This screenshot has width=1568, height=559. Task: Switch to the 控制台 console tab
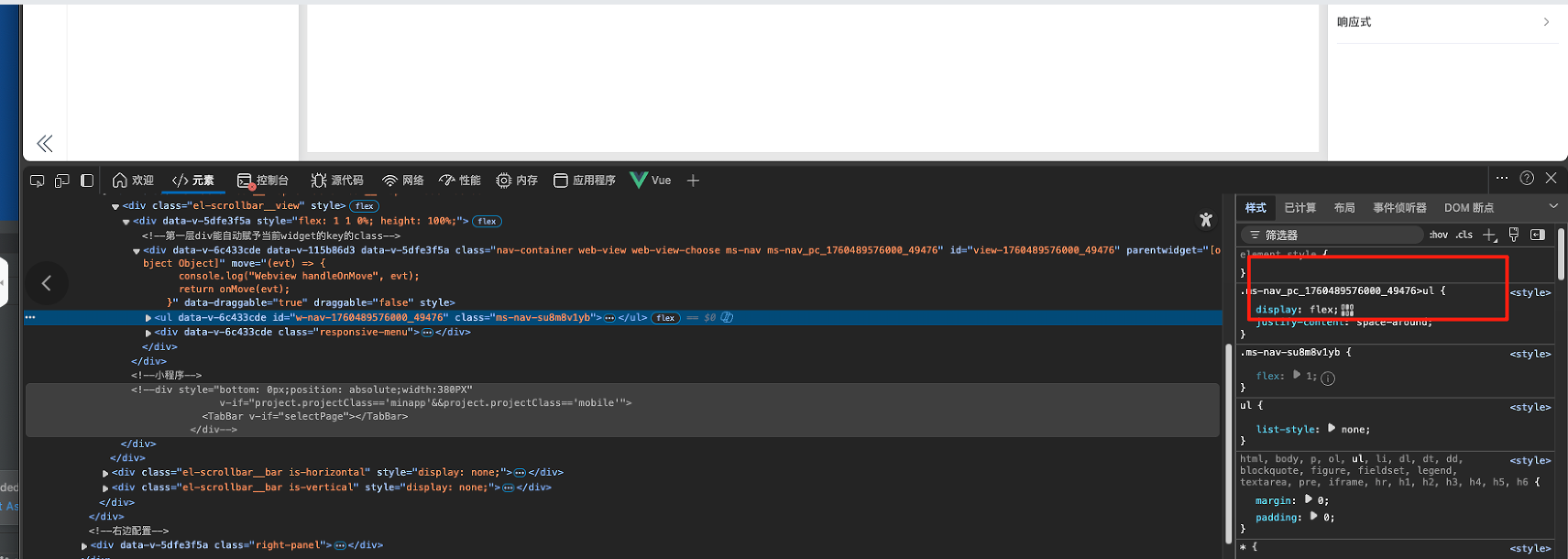click(x=263, y=181)
